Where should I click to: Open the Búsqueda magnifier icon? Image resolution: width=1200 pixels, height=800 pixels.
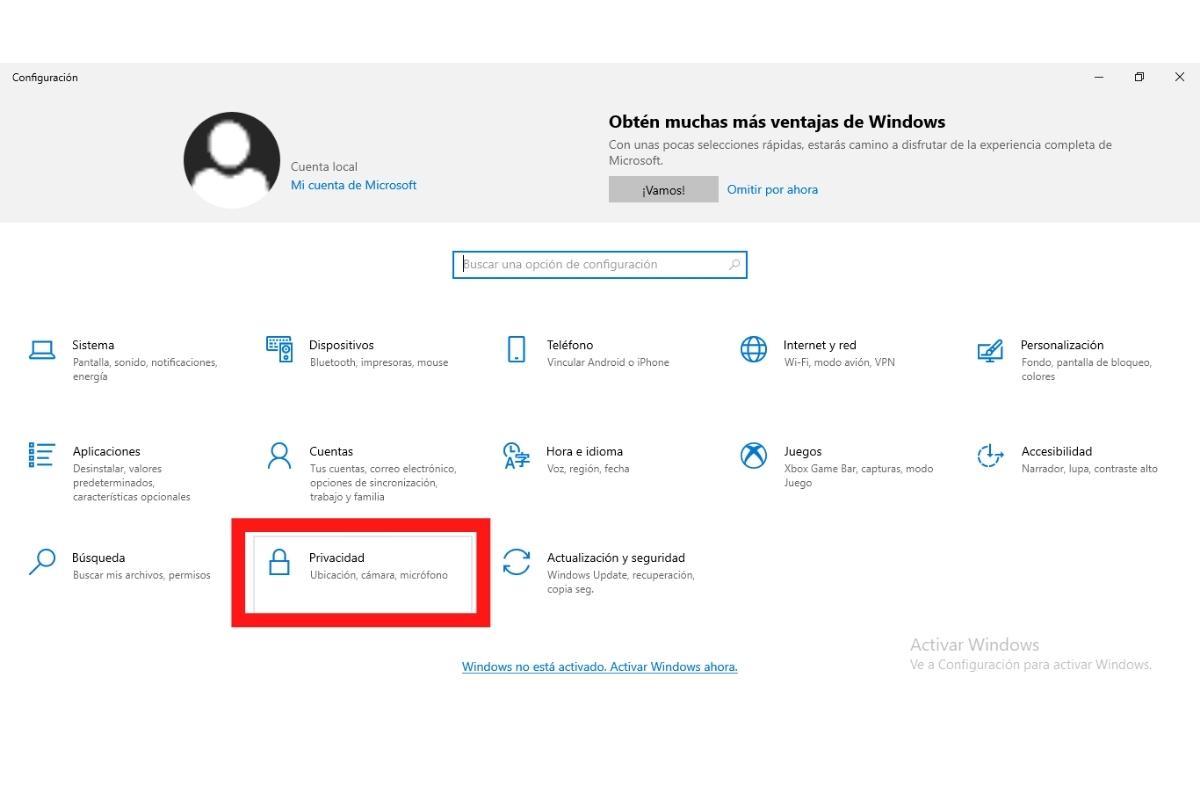42,562
